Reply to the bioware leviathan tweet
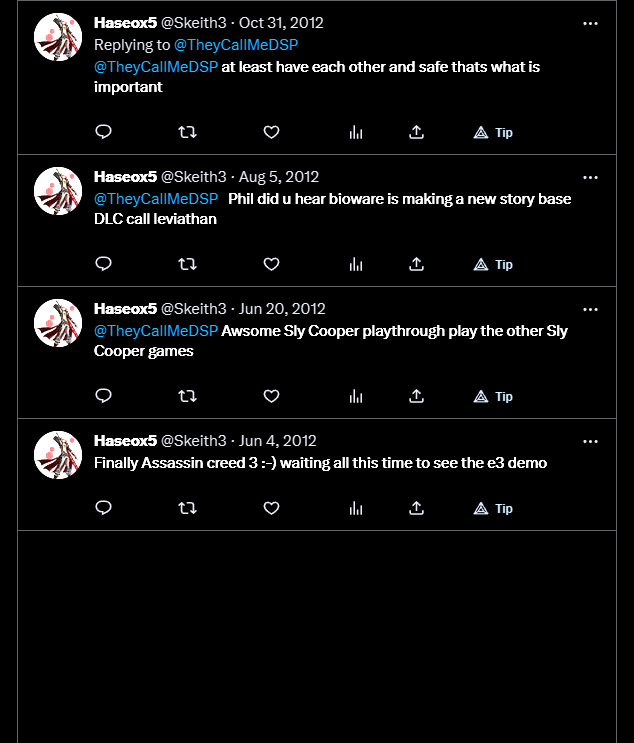The height and width of the screenshot is (743, 634). 103,263
